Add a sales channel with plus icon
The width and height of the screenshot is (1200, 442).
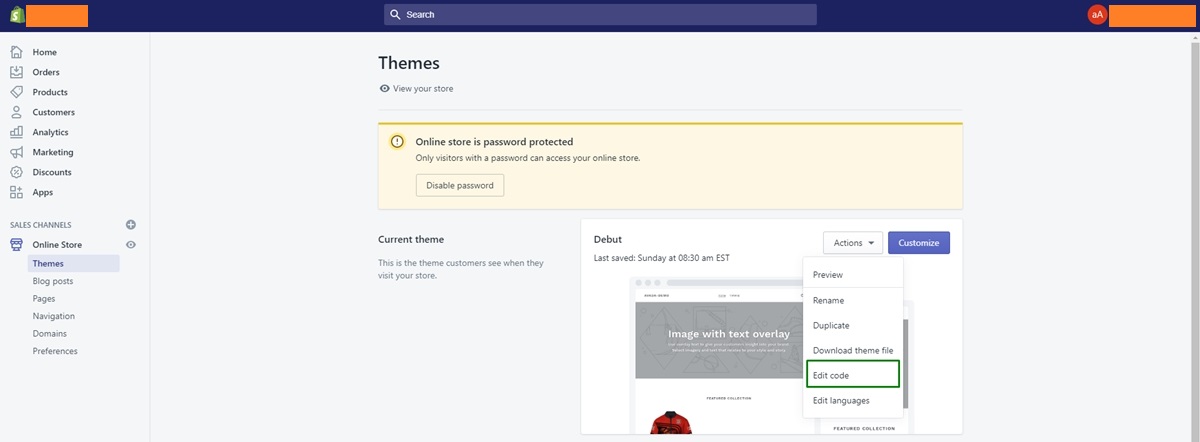131,225
